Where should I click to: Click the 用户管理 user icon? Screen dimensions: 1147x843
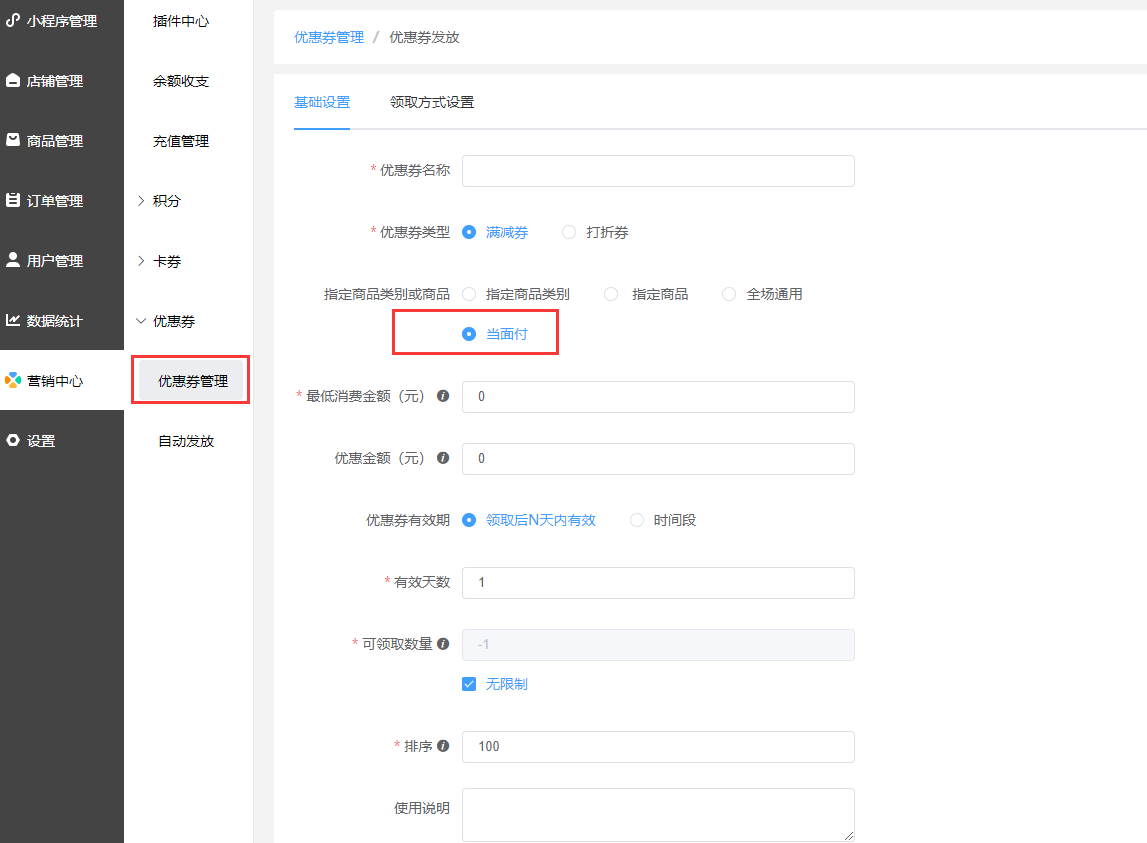pos(13,260)
